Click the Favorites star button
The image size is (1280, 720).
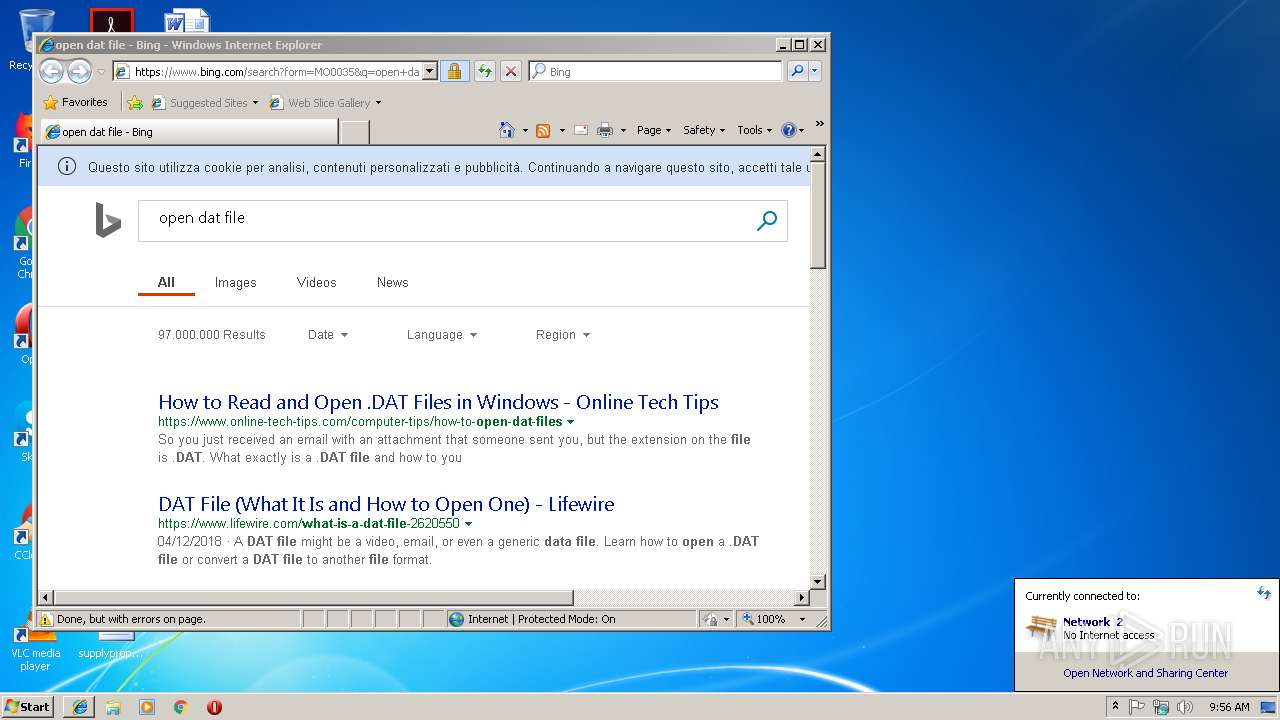click(75, 102)
